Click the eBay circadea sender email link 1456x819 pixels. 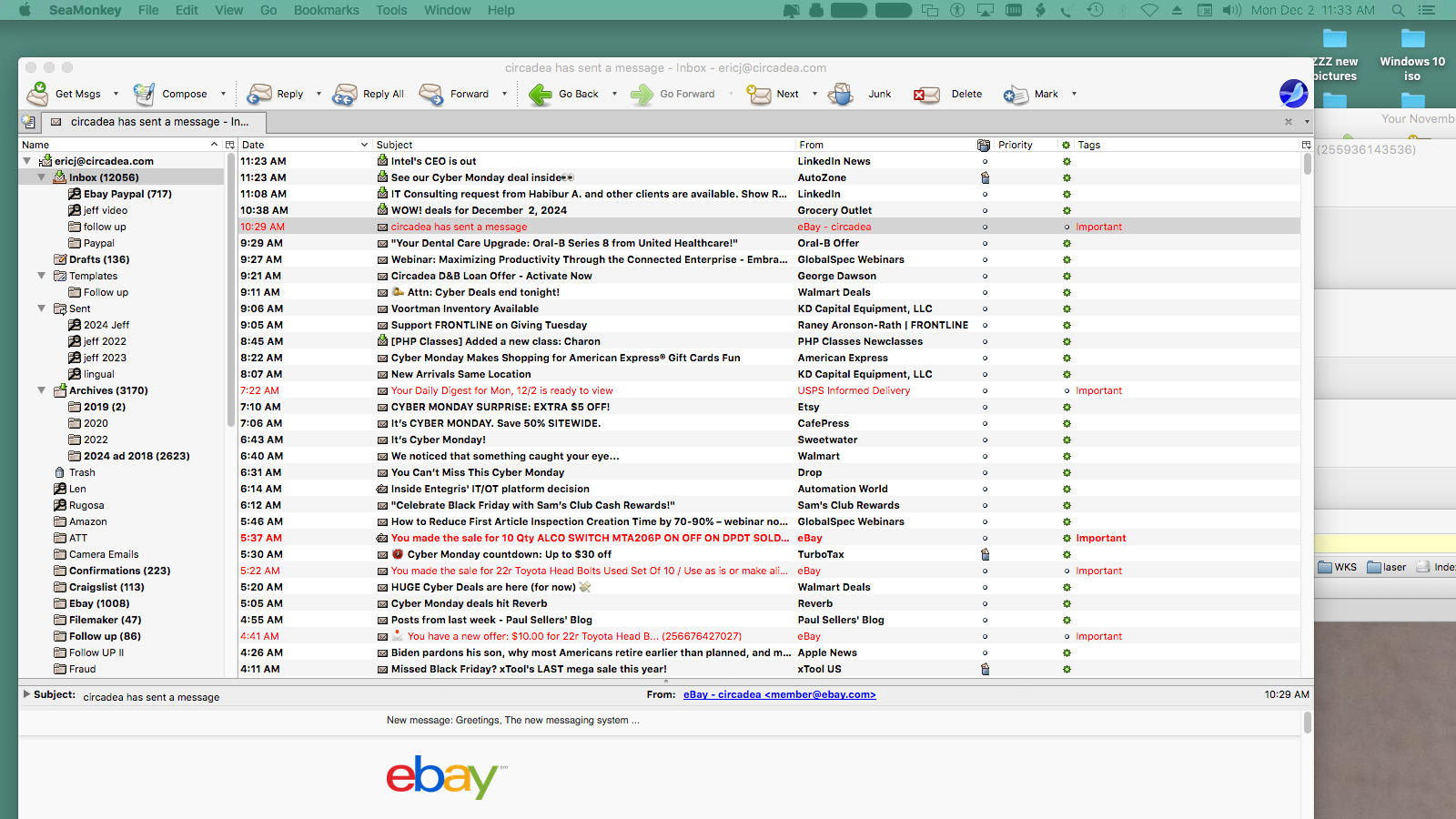[779, 694]
